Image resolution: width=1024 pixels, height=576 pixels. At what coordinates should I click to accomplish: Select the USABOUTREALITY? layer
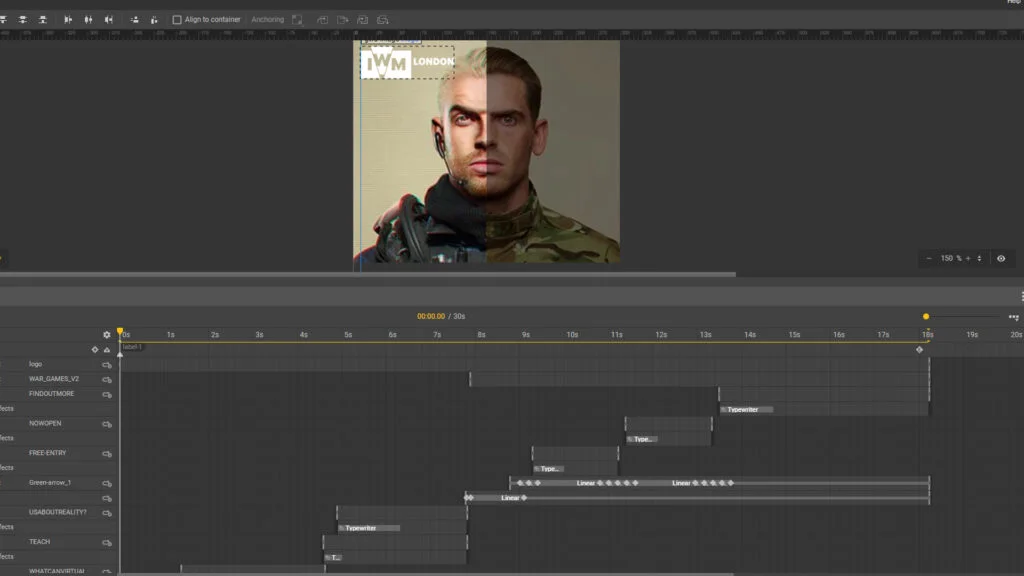57,512
